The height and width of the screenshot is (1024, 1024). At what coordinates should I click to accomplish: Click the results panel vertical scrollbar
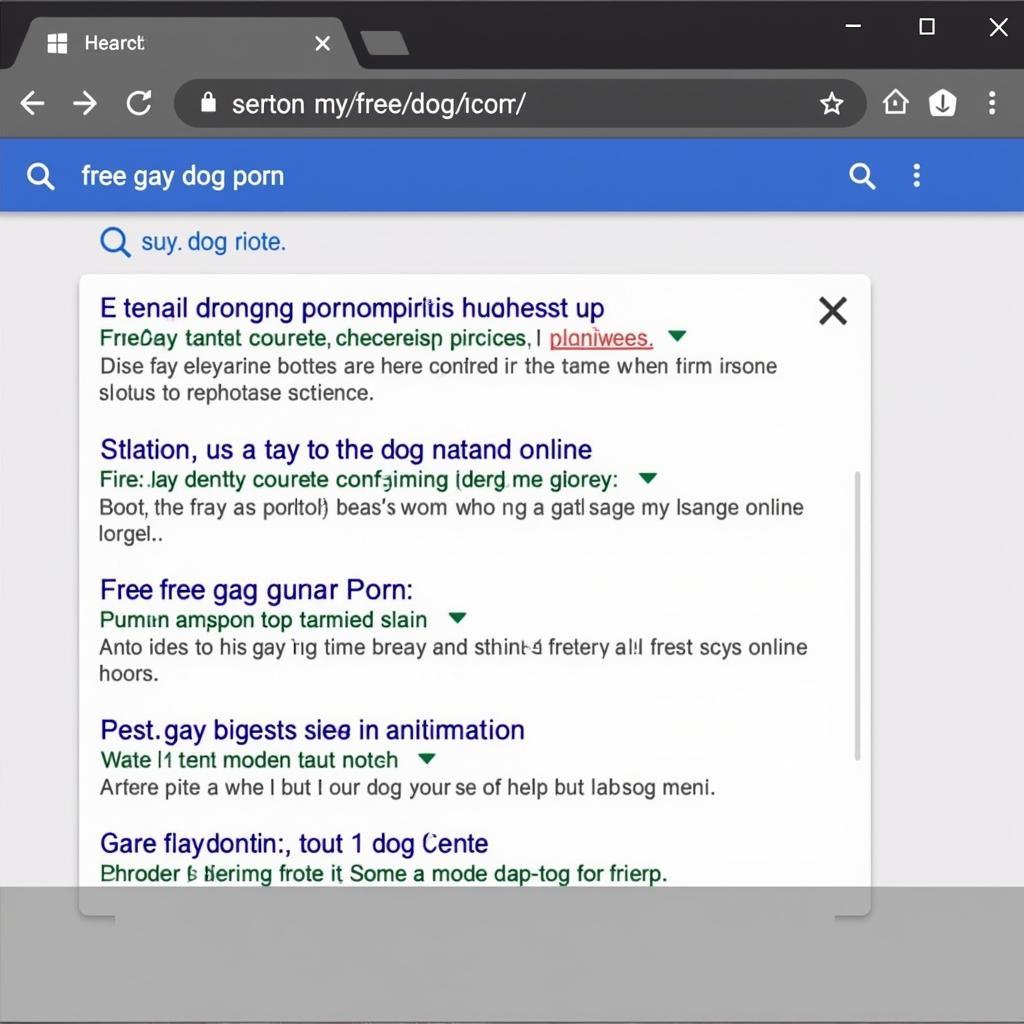click(857, 616)
